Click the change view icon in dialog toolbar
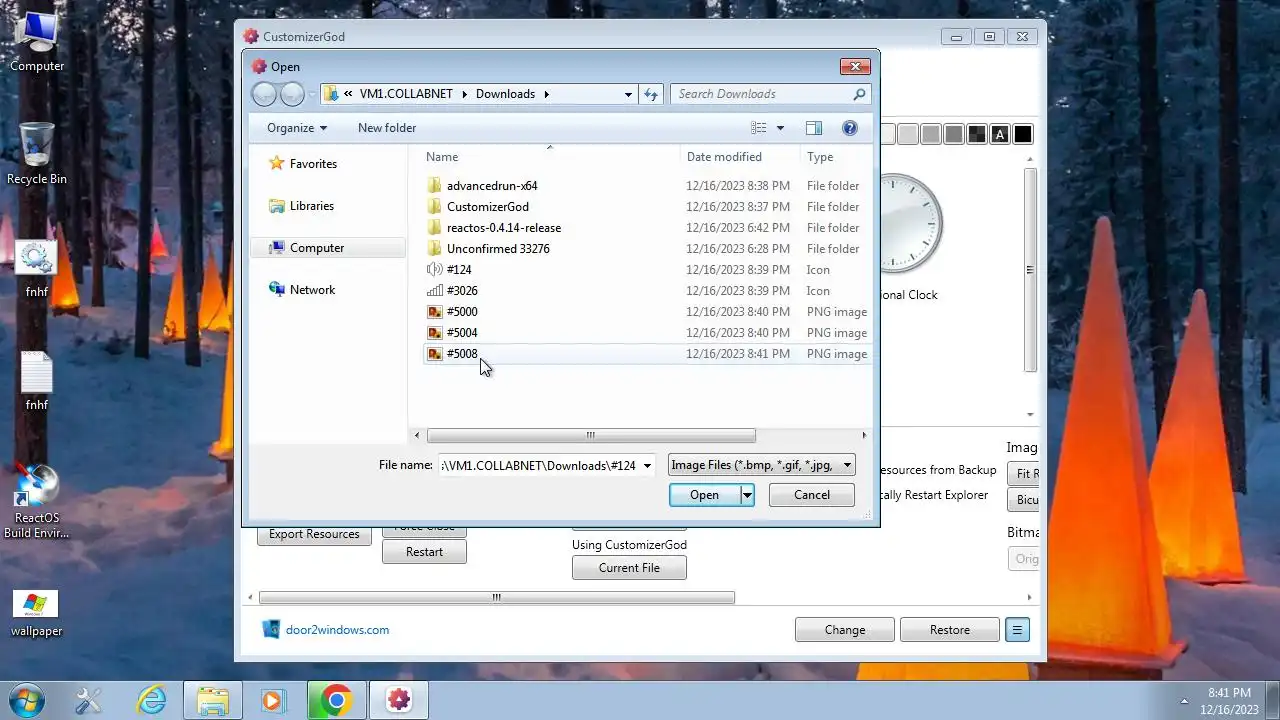Screen dimensions: 1280x720 [759, 128]
